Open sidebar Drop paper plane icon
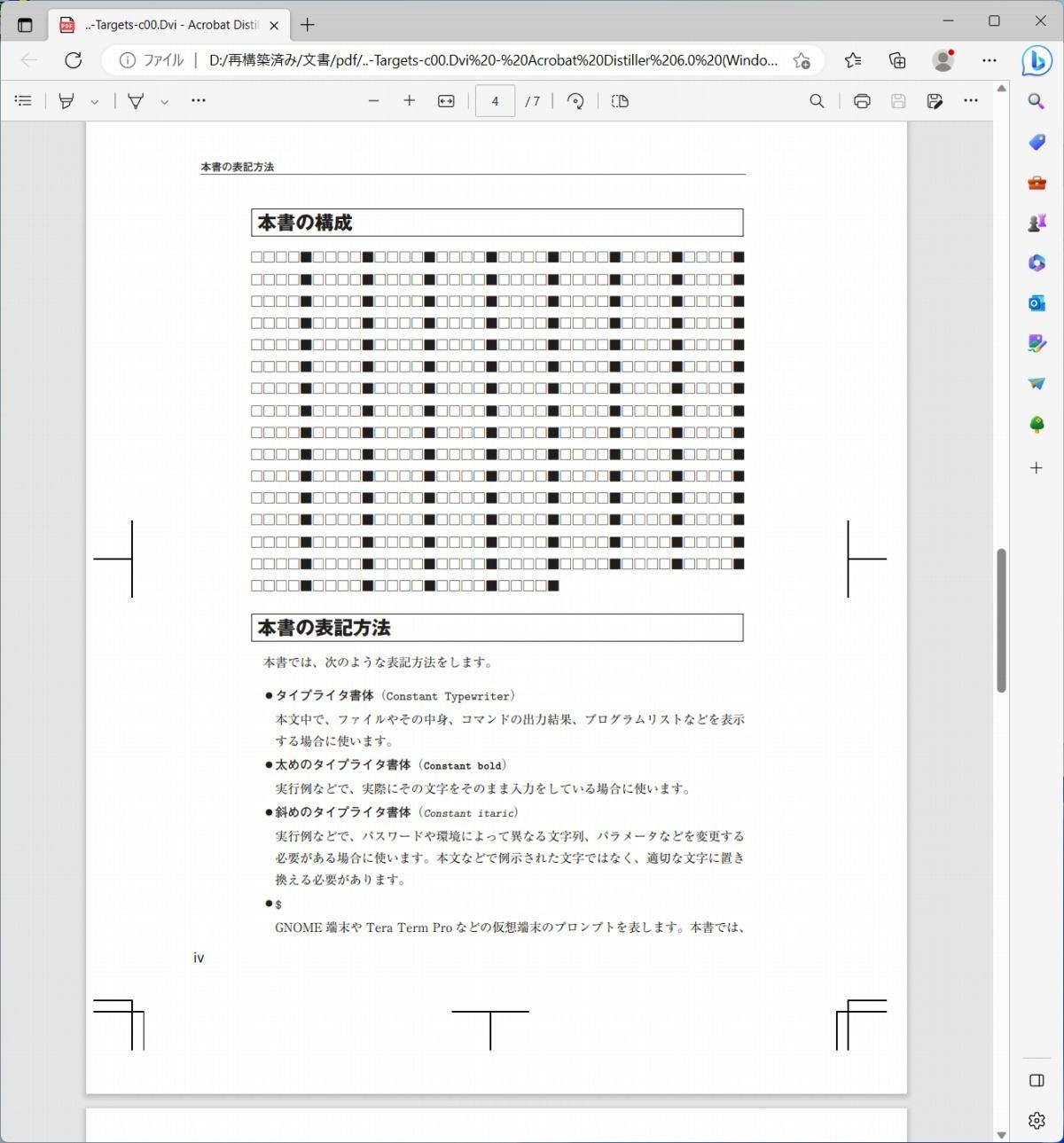The height and width of the screenshot is (1143, 1064). point(1037,384)
